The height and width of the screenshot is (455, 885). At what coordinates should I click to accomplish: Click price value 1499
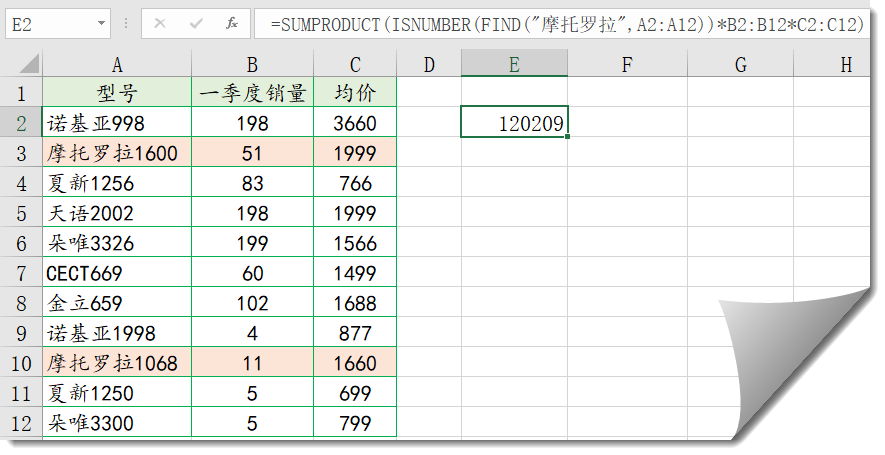point(355,272)
